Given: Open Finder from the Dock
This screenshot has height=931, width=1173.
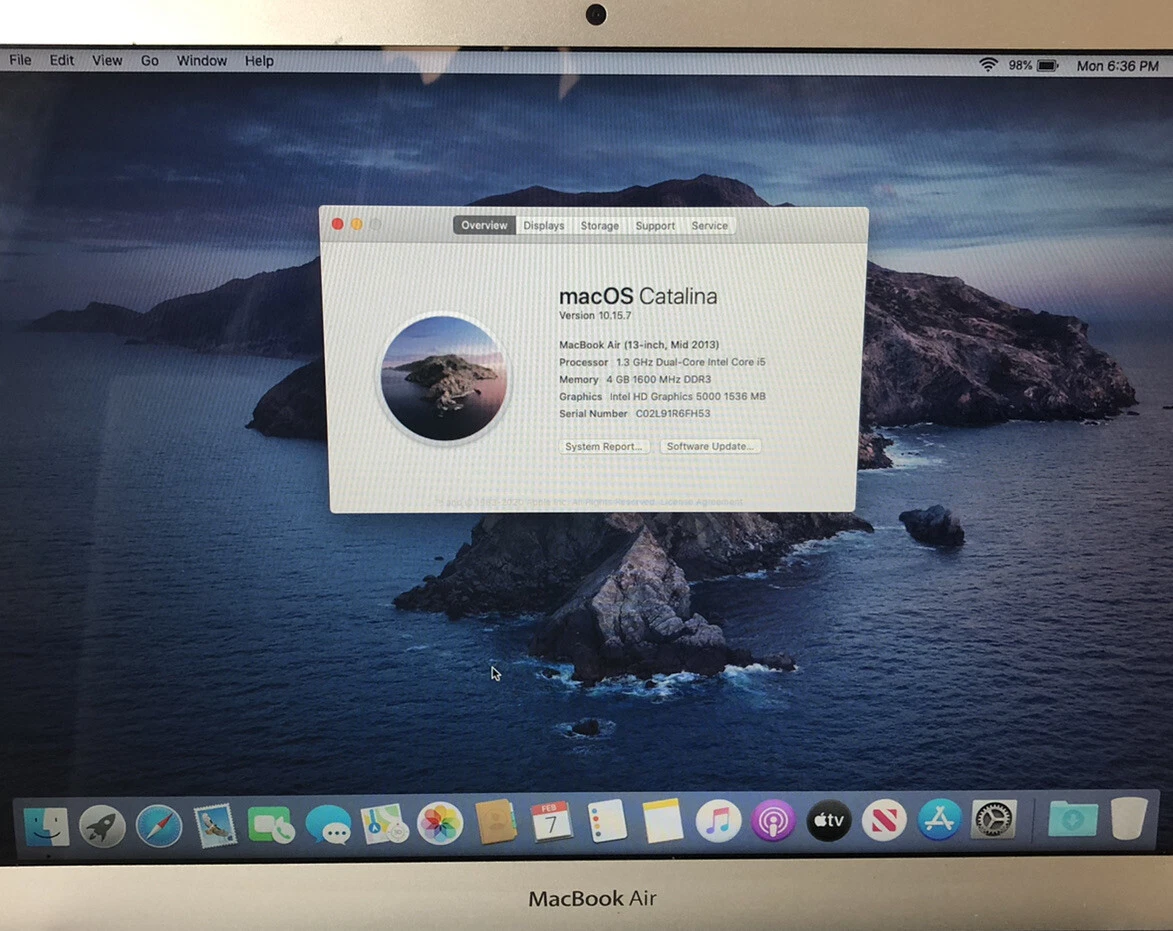Looking at the screenshot, I should 46,826.
